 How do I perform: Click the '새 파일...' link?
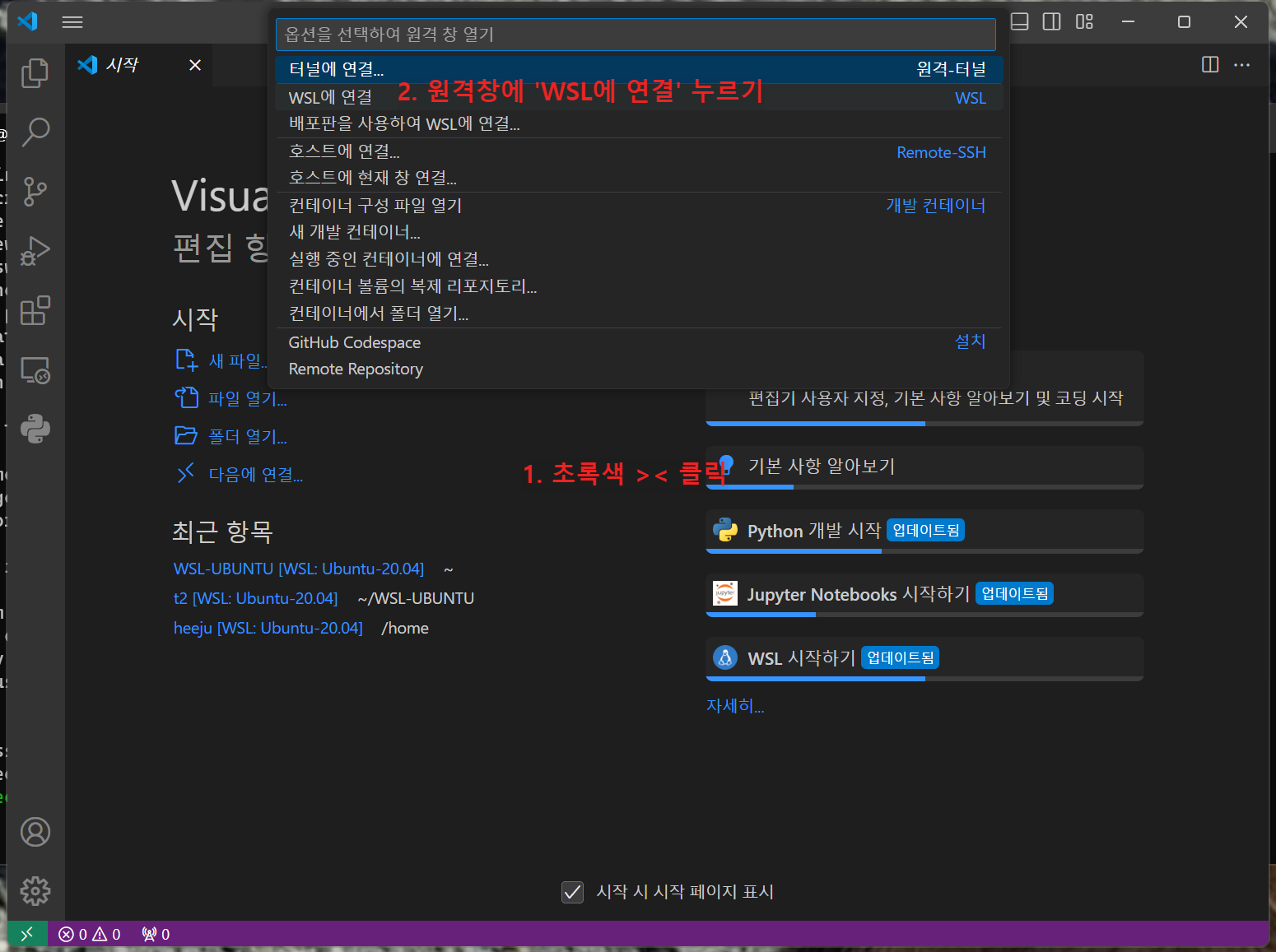(221, 360)
